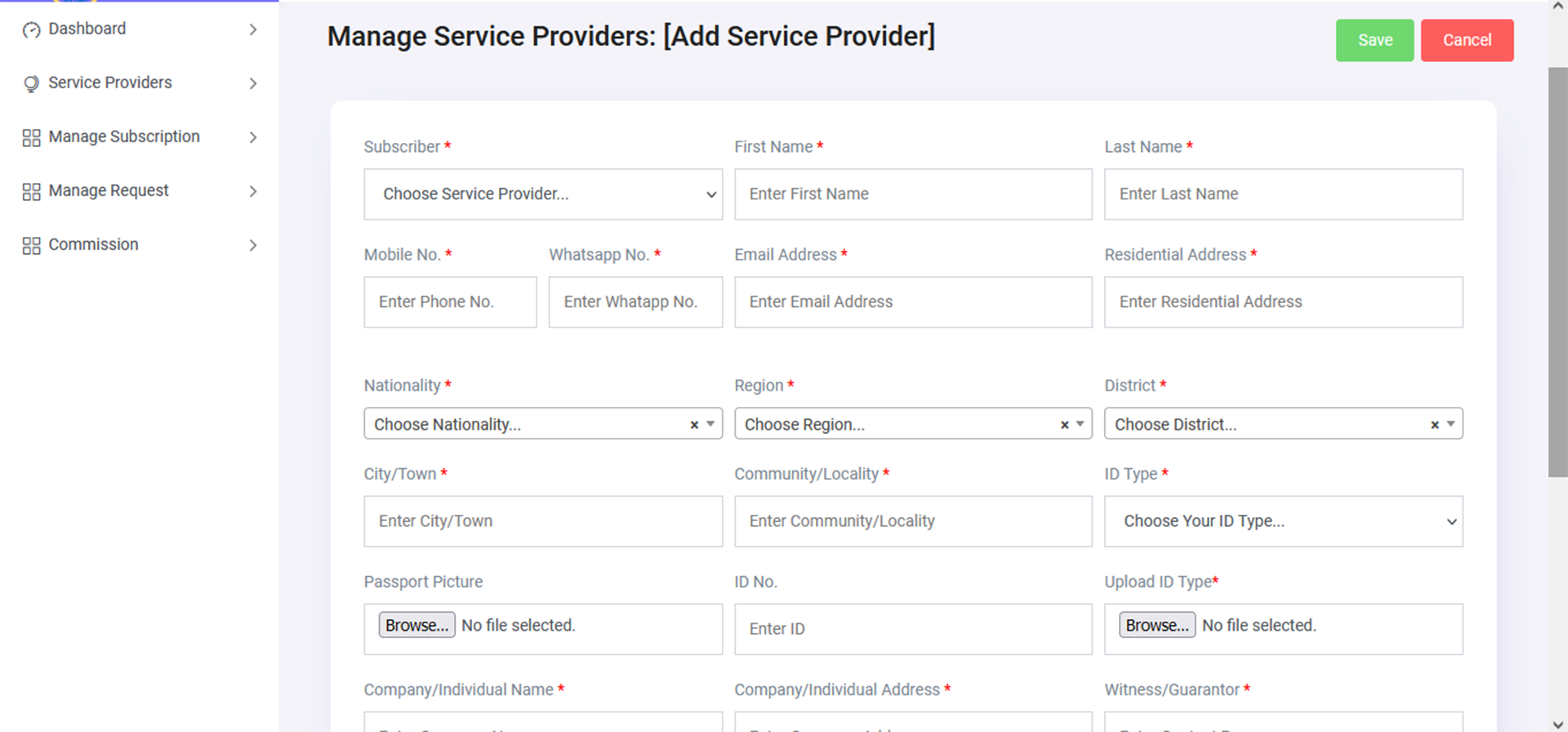1568x732 pixels.
Task: Click the Manage Request grid icon
Action: click(31, 192)
